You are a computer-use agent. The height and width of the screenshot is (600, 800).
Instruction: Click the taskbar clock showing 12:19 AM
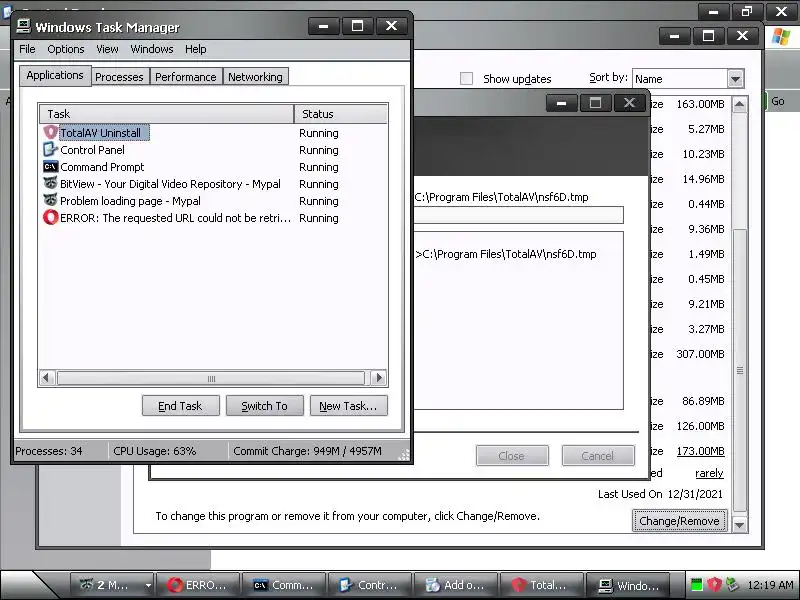(769, 585)
